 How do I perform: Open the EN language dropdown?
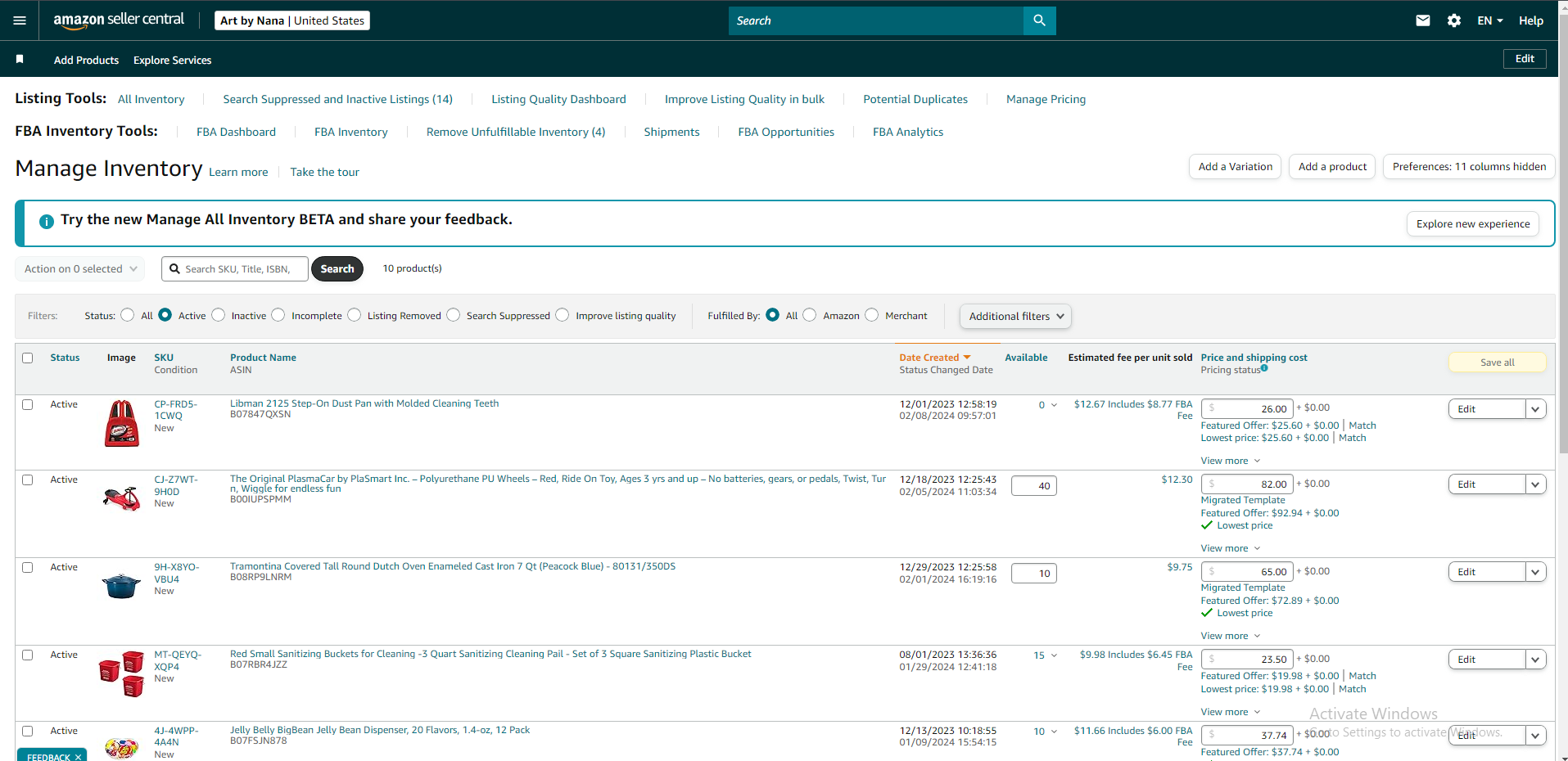pyautogui.click(x=1490, y=20)
